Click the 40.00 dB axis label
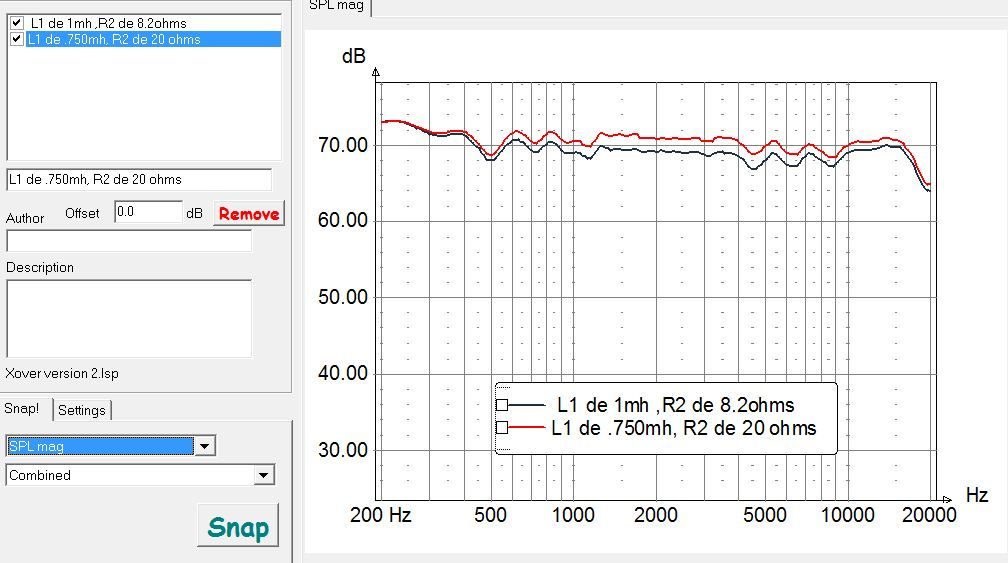The image size is (1008, 563). (343, 373)
